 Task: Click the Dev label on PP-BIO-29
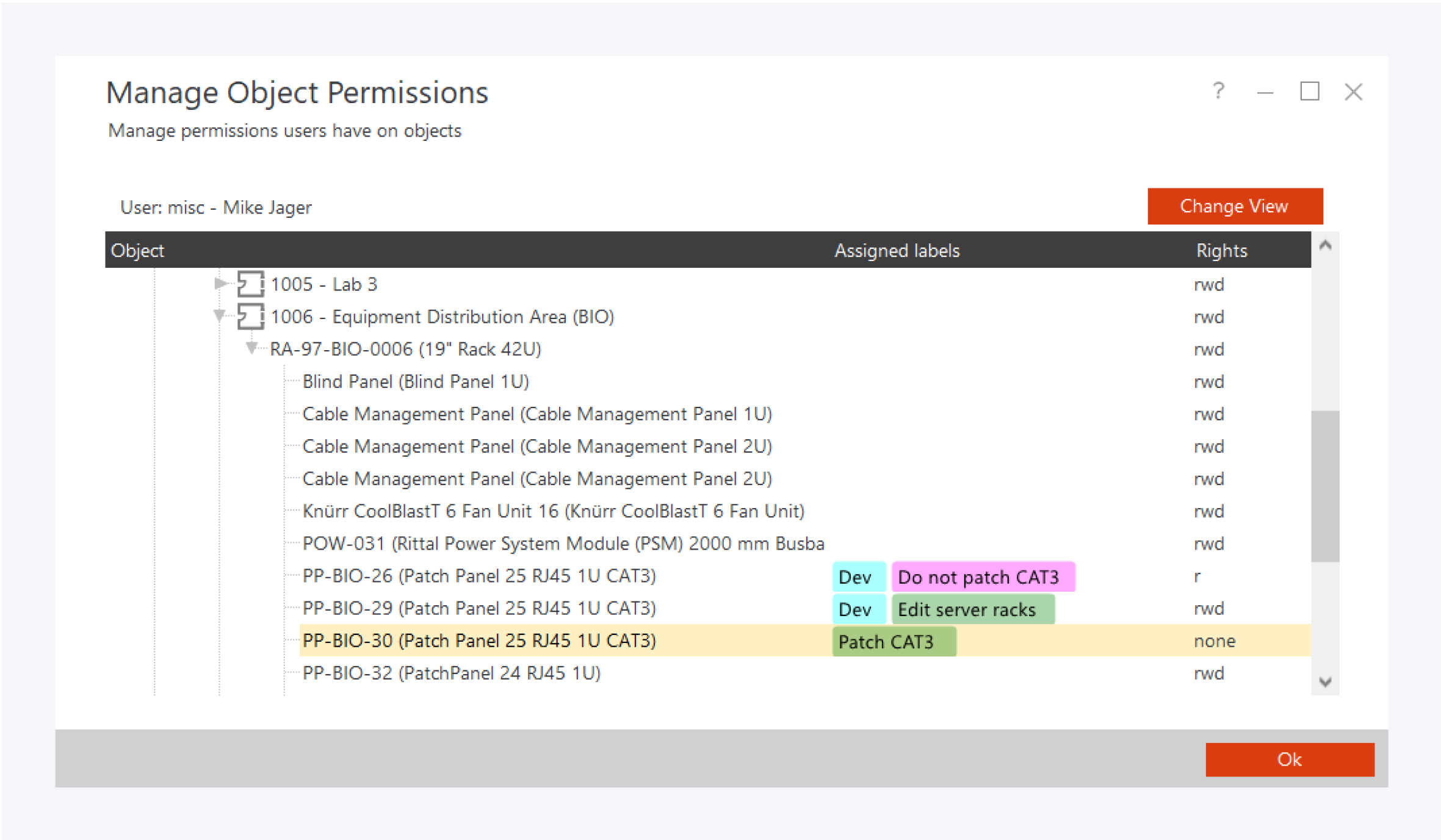click(858, 609)
